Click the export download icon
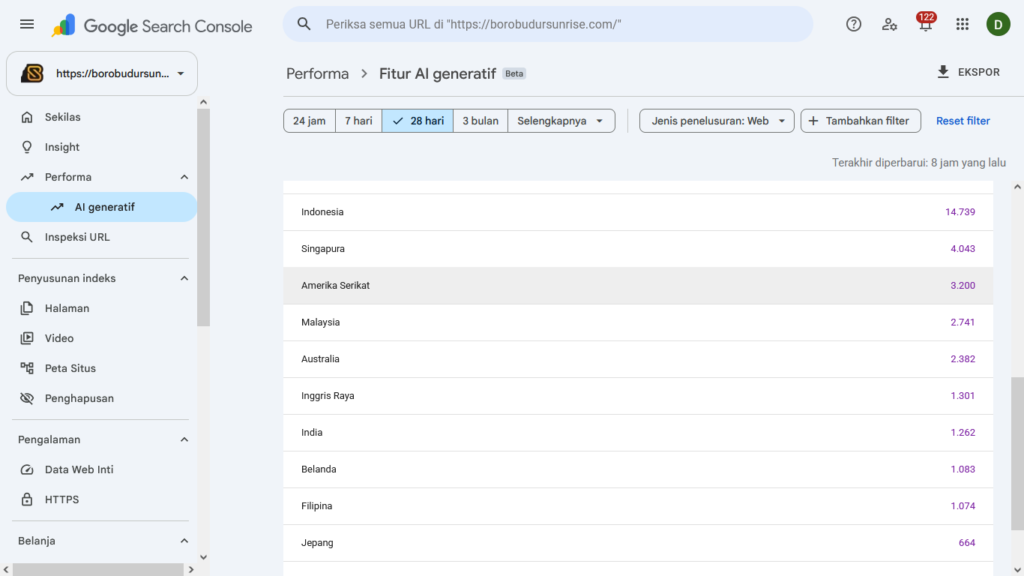 (943, 72)
